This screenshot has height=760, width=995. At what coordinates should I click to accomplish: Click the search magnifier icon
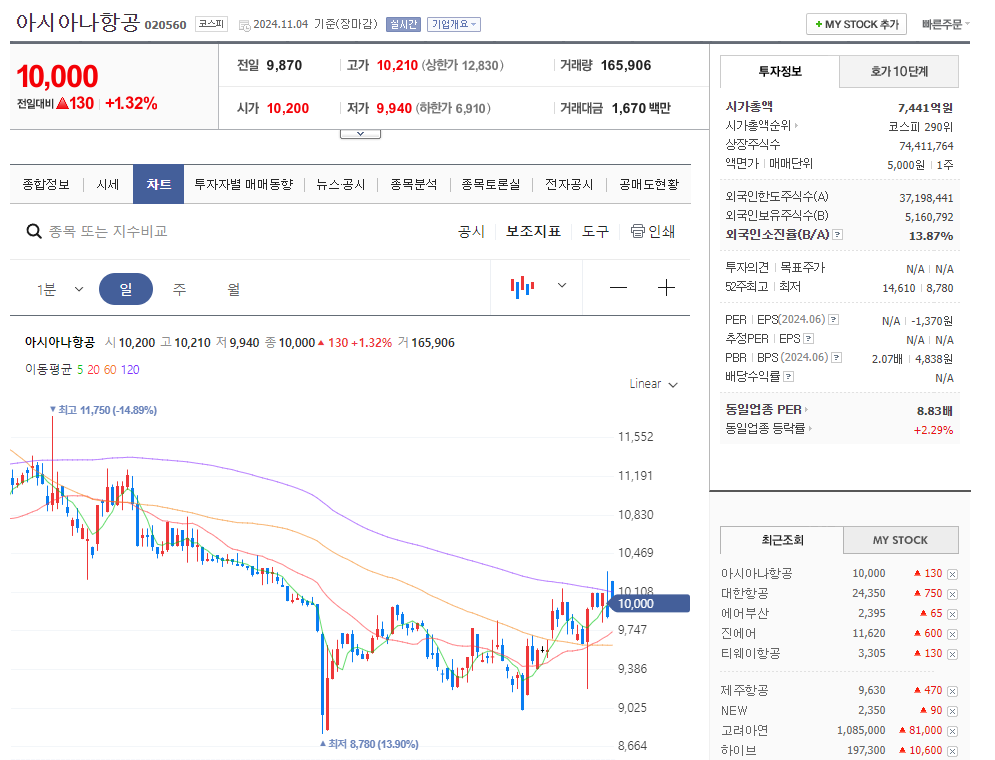34,232
